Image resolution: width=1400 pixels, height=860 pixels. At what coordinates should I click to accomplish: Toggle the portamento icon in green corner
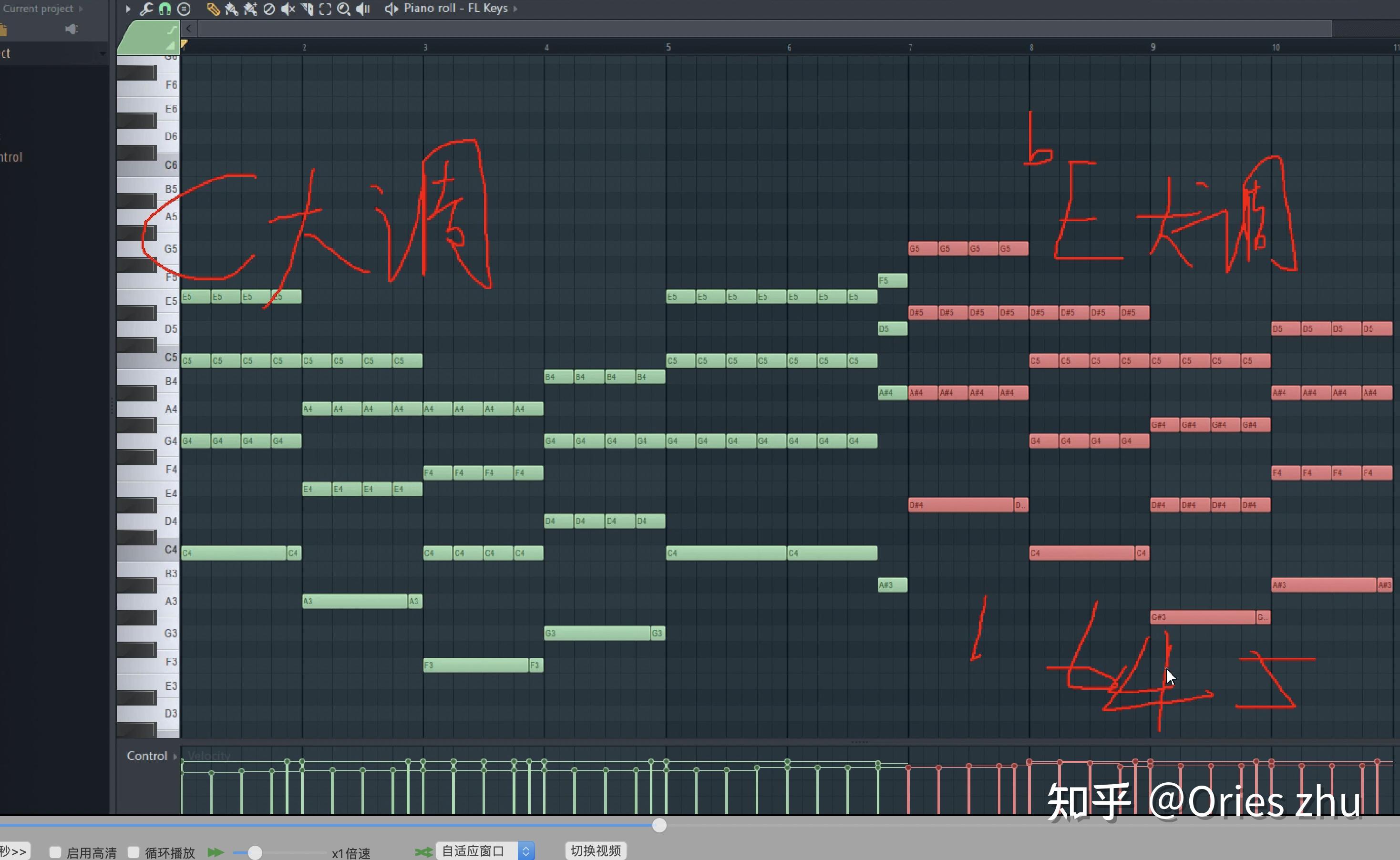click(172, 30)
